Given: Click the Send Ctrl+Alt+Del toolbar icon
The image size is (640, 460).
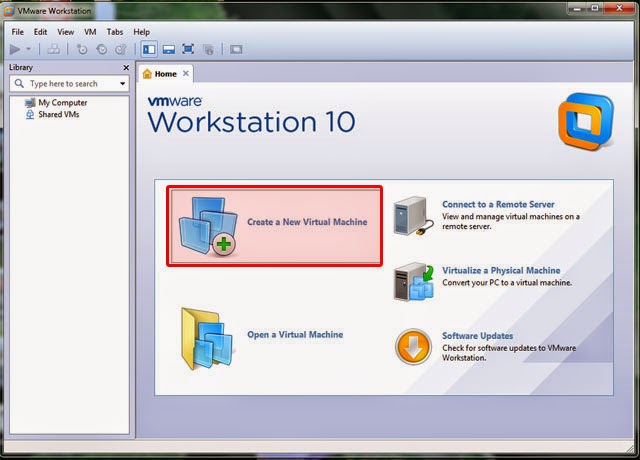Looking at the screenshot, I should pyautogui.click(x=53, y=49).
